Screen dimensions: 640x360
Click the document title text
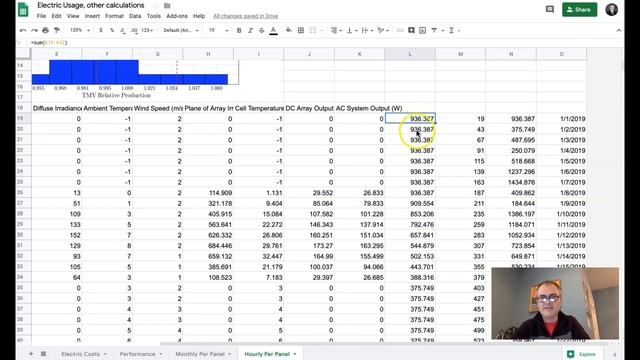point(91,5)
